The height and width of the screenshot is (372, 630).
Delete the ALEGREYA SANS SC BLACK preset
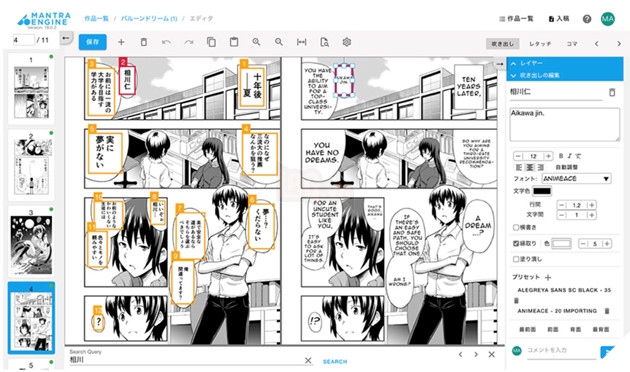pyautogui.click(x=517, y=300)
